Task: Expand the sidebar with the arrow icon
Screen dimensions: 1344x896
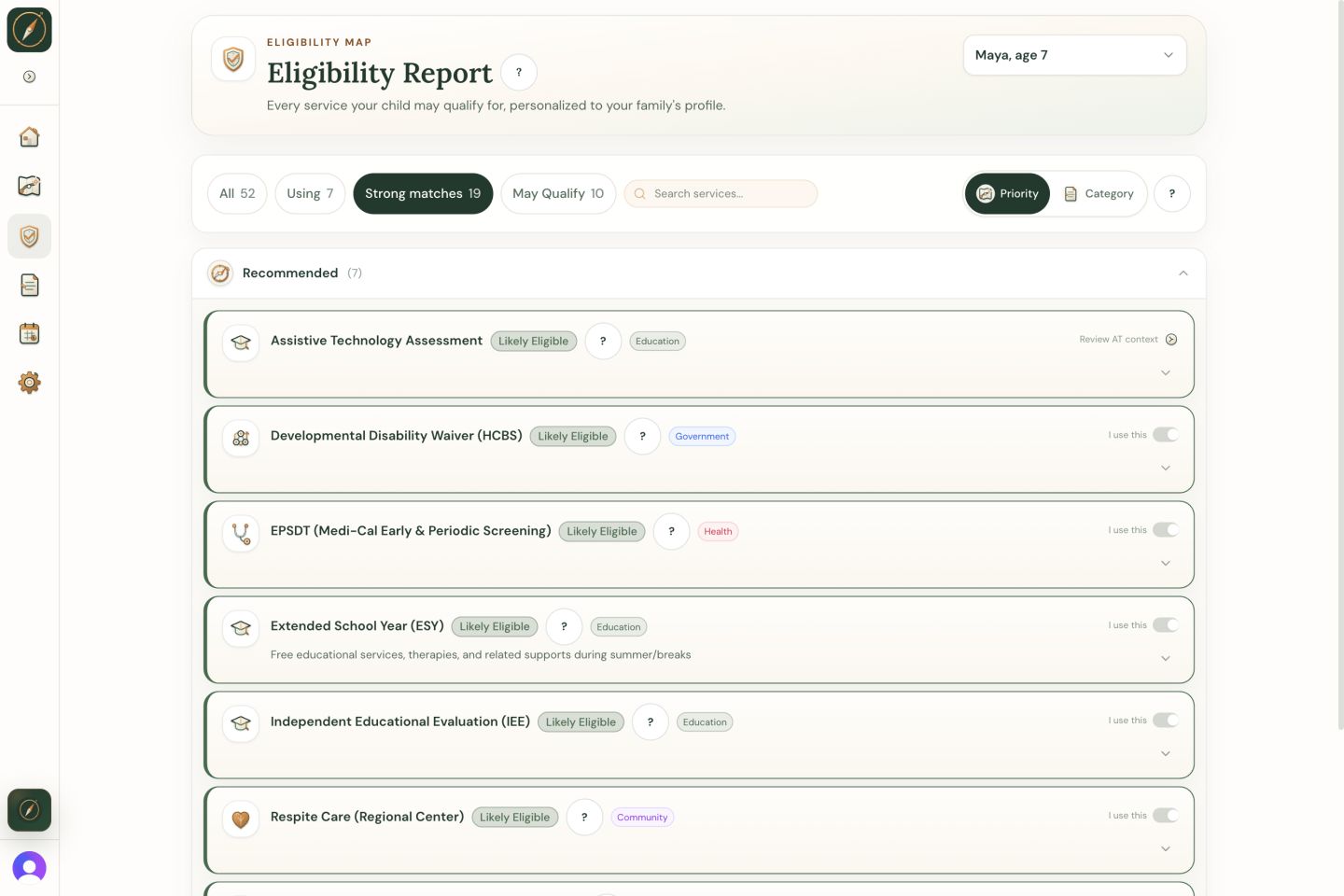Action: coord(29,77)
